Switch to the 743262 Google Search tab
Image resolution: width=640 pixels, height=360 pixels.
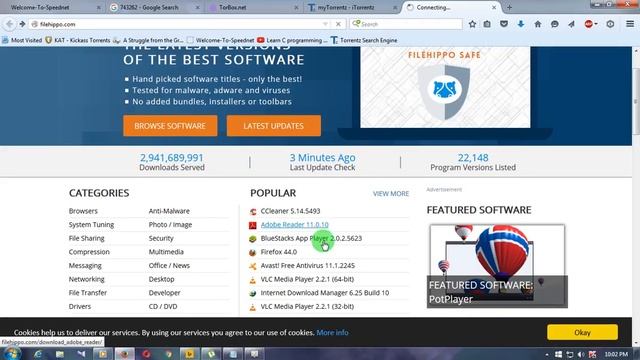155,7
